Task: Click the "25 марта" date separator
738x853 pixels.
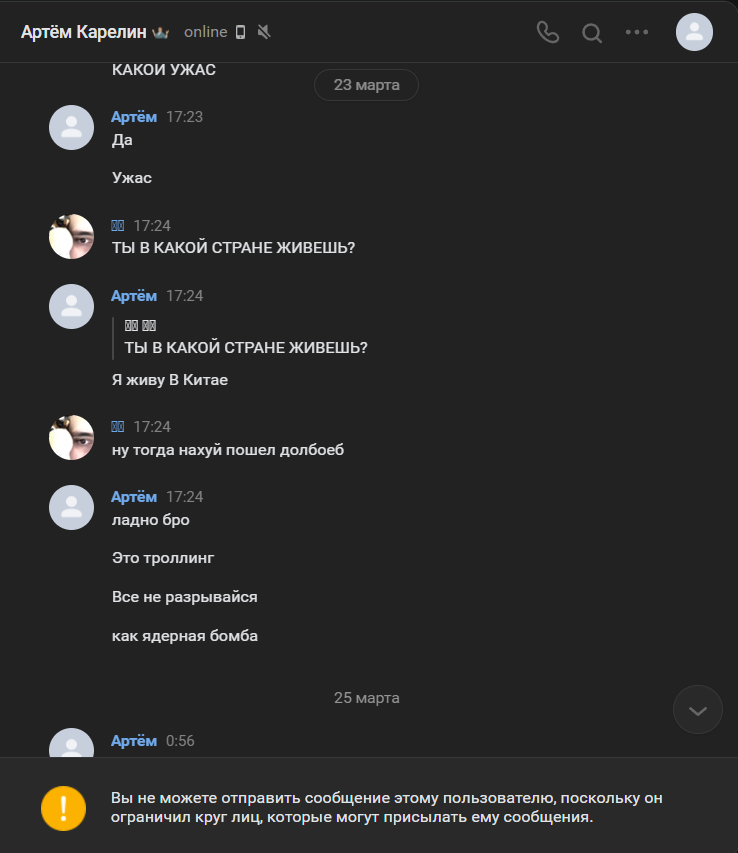Action: click(366, 698)
